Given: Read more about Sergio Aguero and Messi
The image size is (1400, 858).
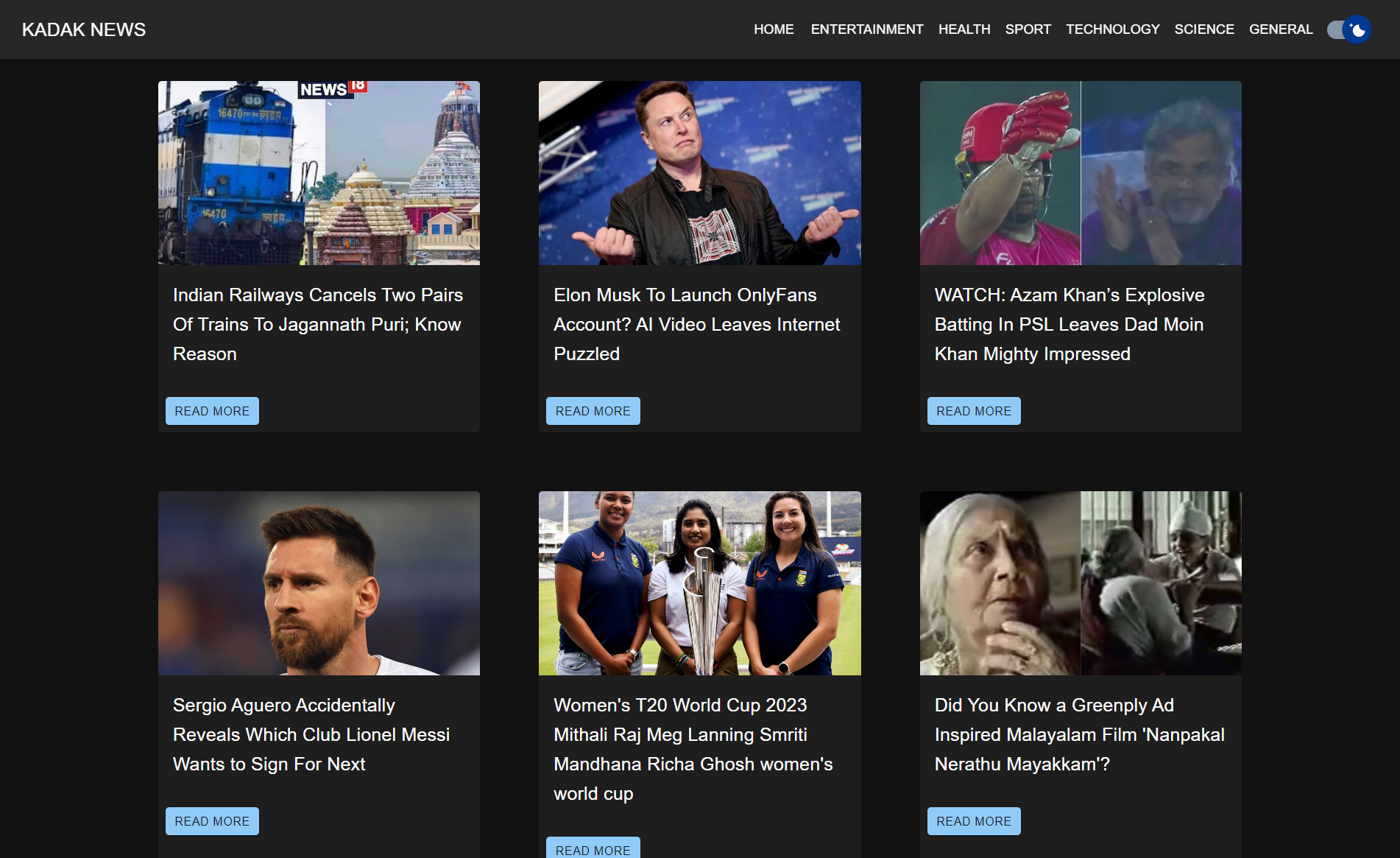Looking at the screenshot, I should pyautogui.click(x=212, y=821).
